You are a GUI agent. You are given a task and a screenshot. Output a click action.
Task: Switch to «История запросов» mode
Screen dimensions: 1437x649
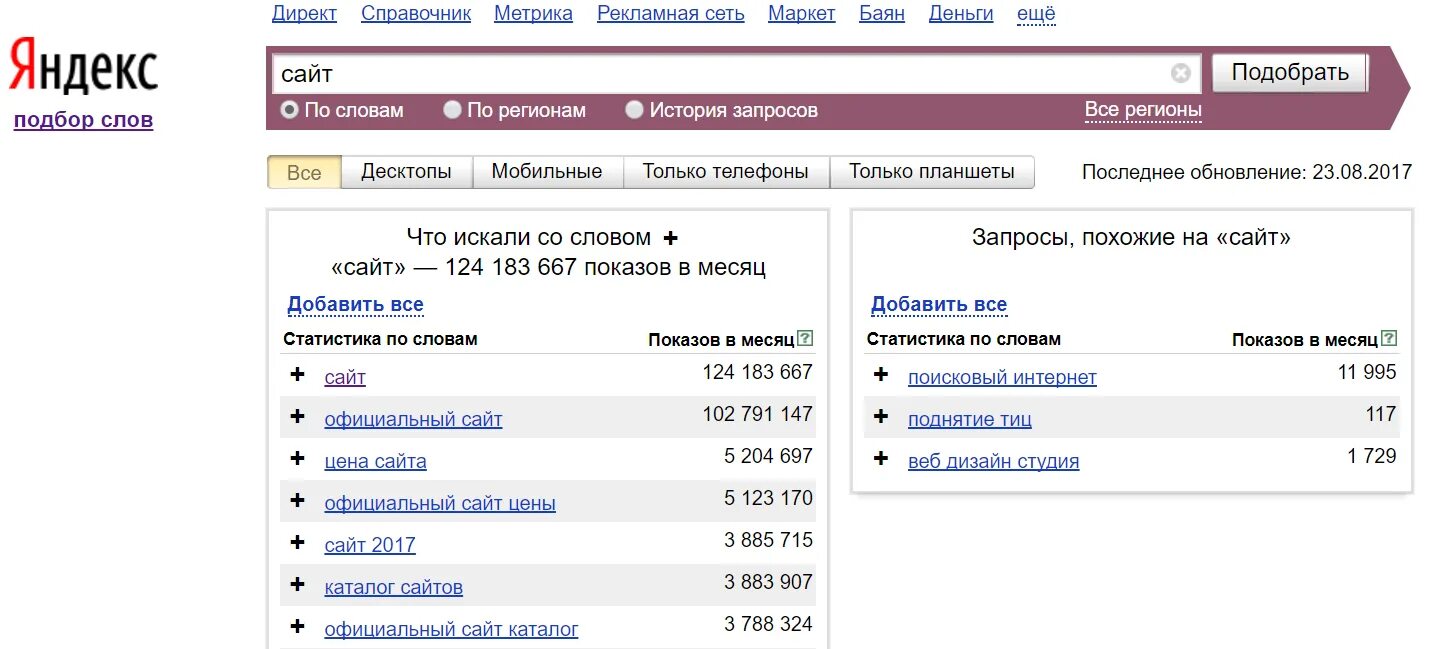[x=634, y=110]
